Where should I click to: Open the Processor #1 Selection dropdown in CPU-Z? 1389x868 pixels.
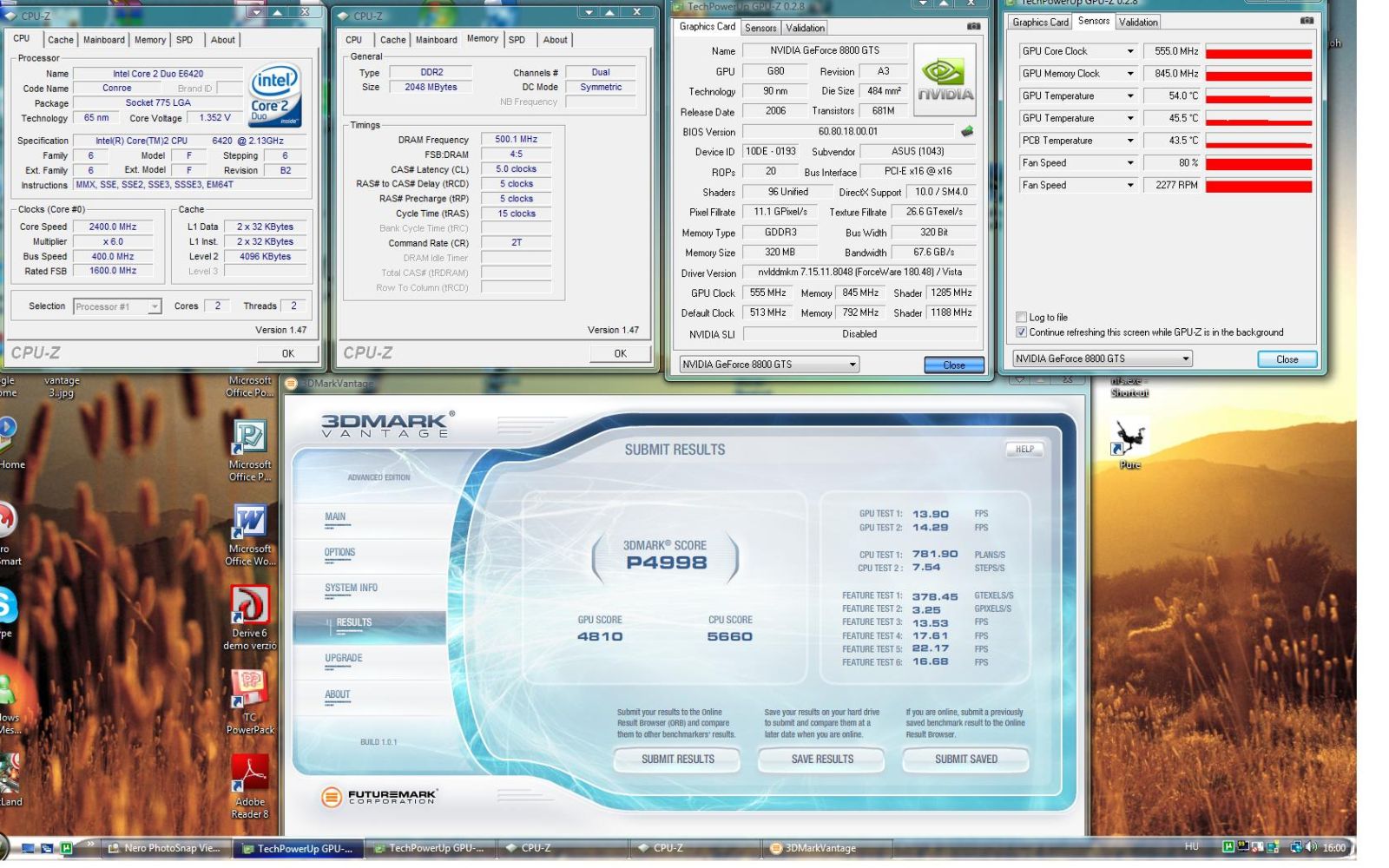pyautogui.click(x=117, y=306)
